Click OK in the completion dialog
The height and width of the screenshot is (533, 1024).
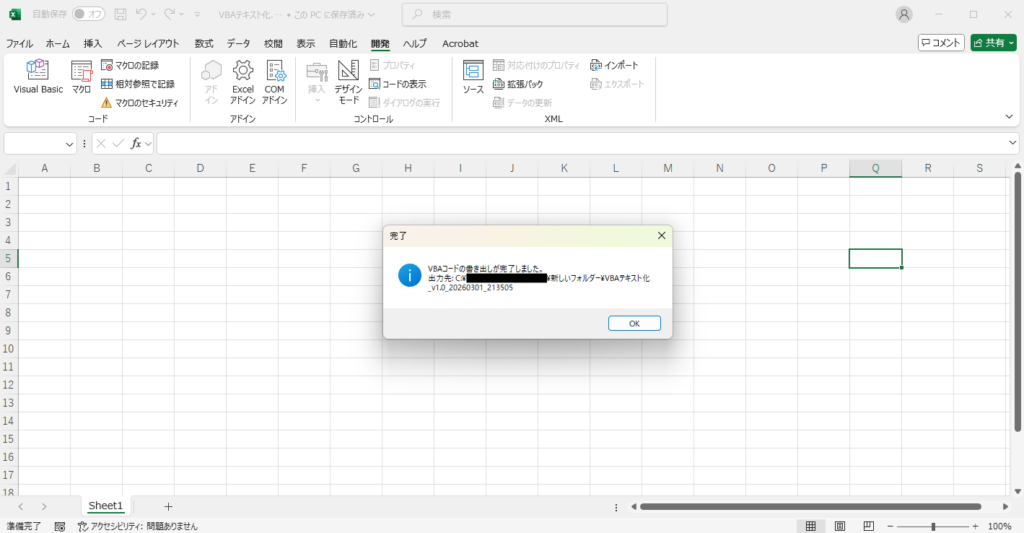point(634,323)
